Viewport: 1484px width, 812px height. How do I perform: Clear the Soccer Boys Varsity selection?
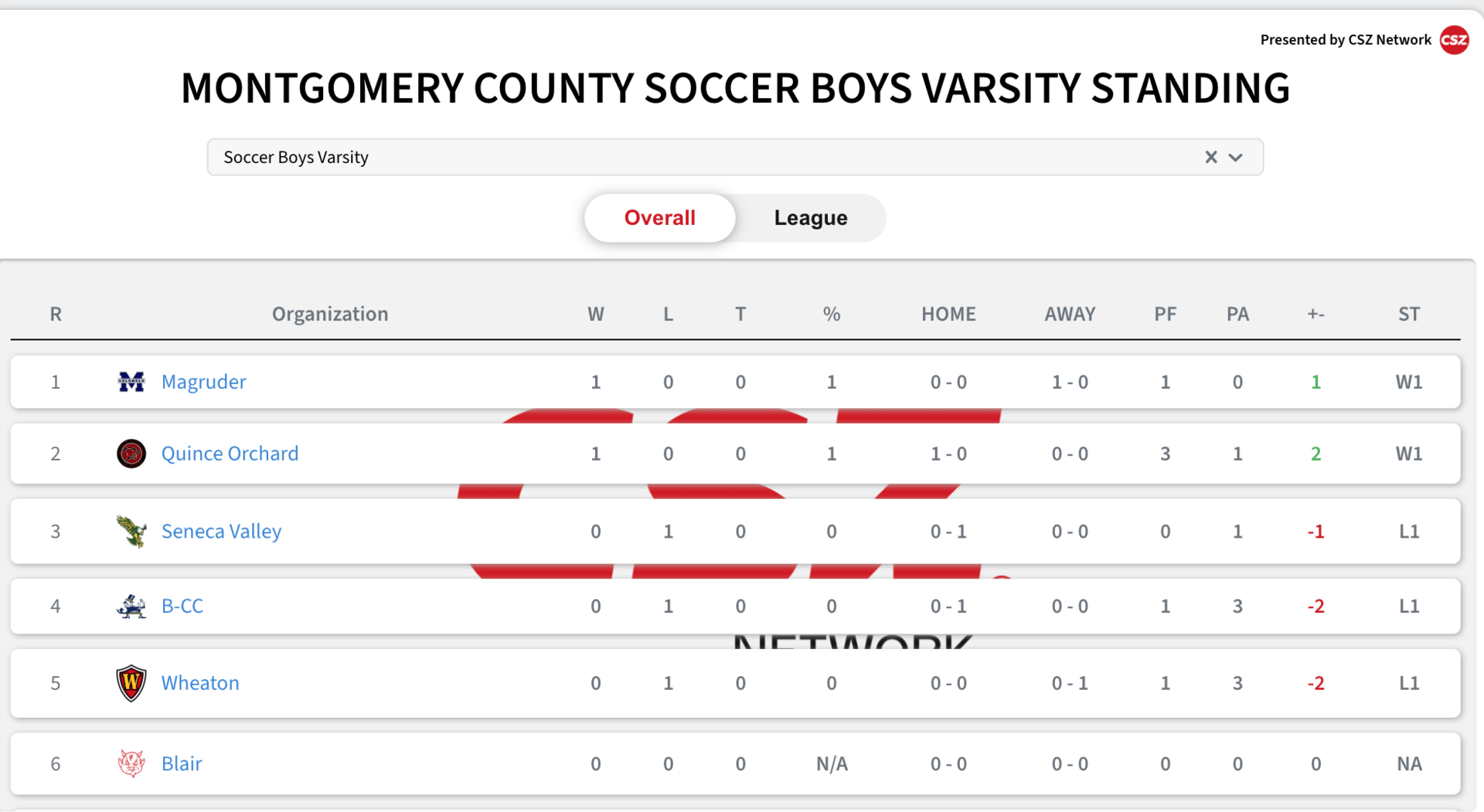pyautogui.click(x=1210, y=157)
